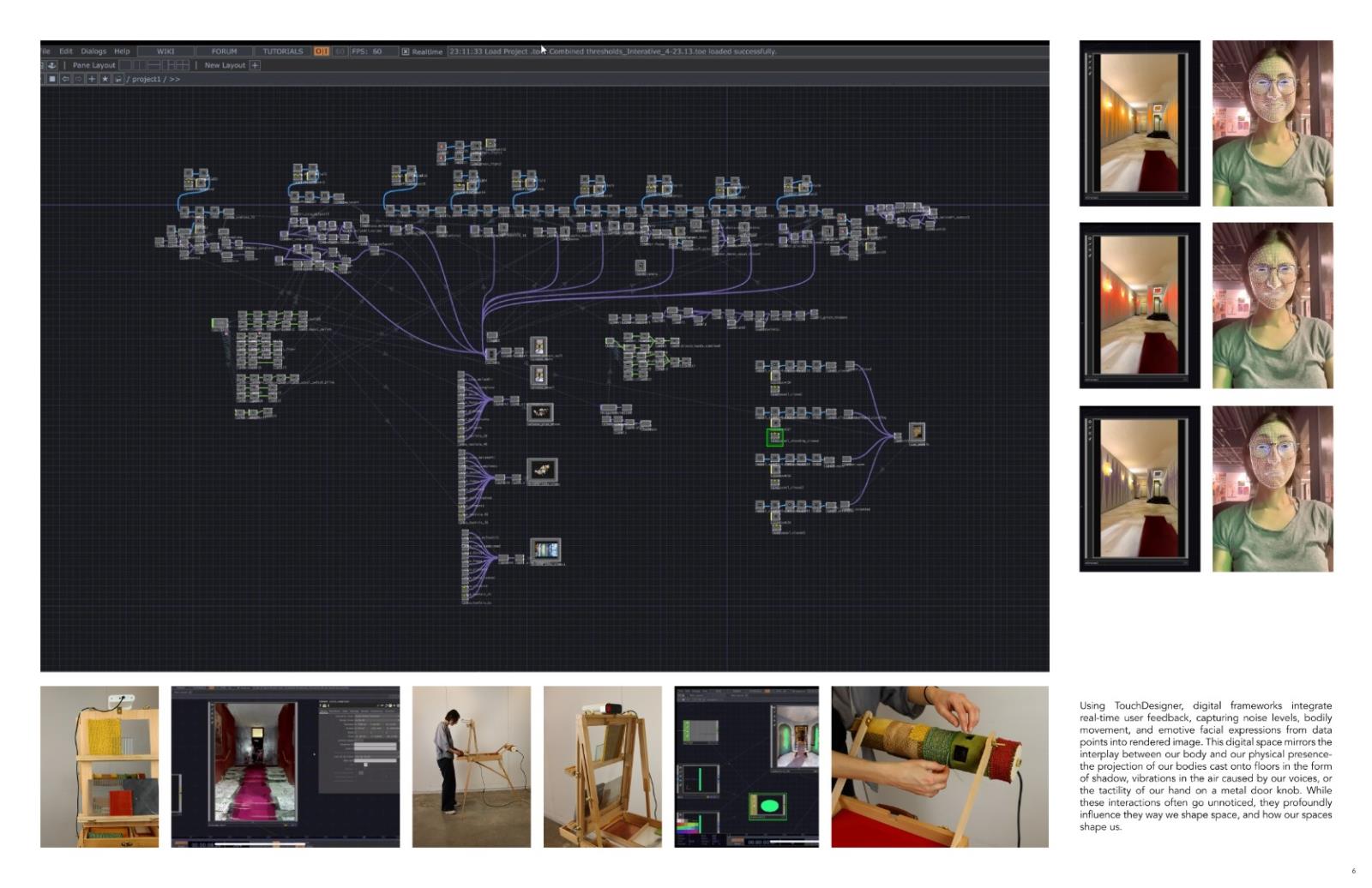
Task: Click the add new layout plus icon
Action: [255, 65]
